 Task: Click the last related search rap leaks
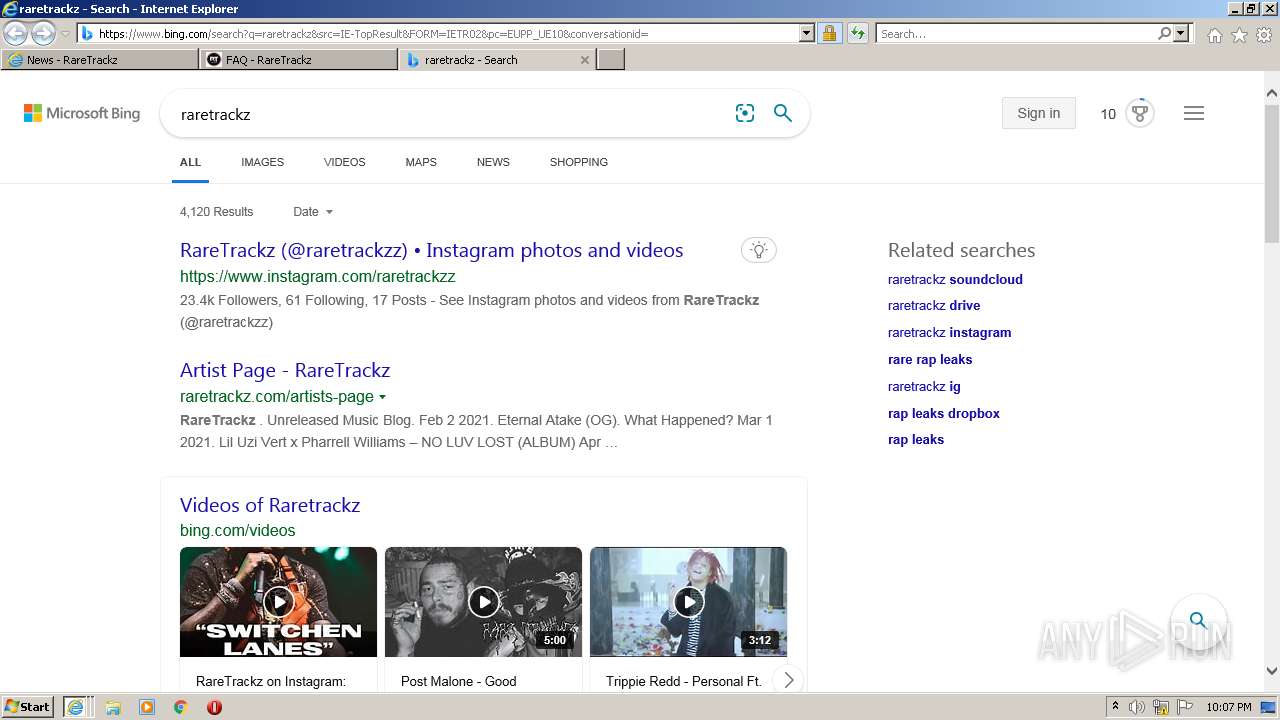click(x=916, y=439)
